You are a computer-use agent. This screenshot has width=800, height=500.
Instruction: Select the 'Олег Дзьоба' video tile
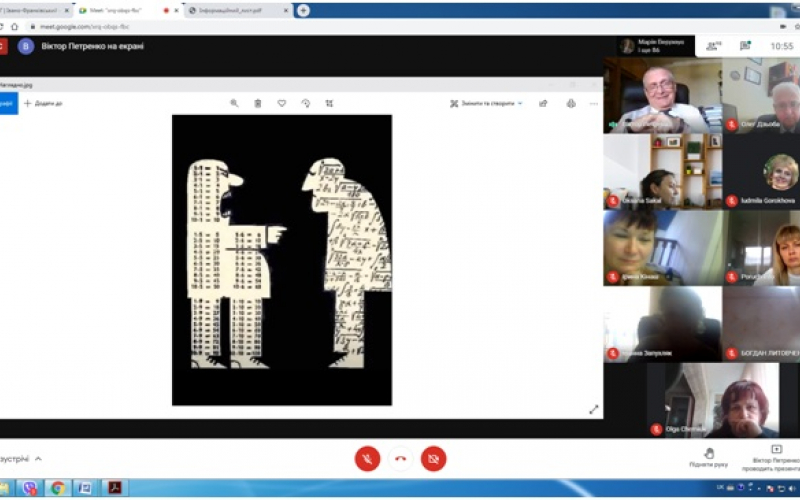(x=761, y=95)
